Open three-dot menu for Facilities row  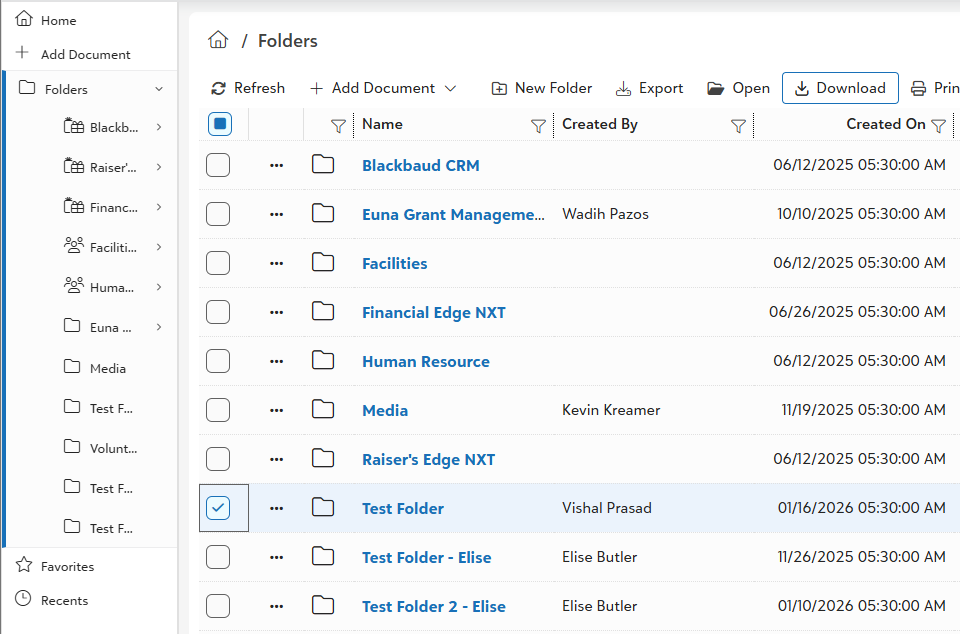click(x=277, y=263)
